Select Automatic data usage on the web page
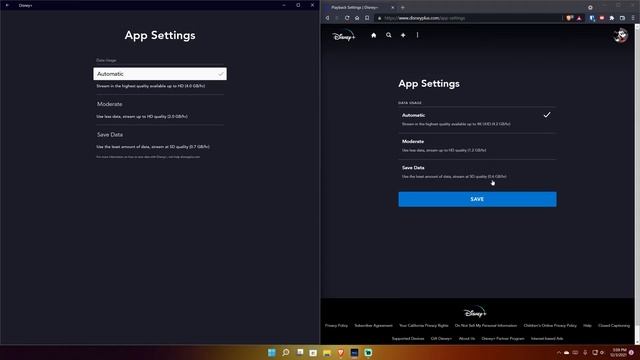This screenshot has width=640, height=360. (477, 119)
